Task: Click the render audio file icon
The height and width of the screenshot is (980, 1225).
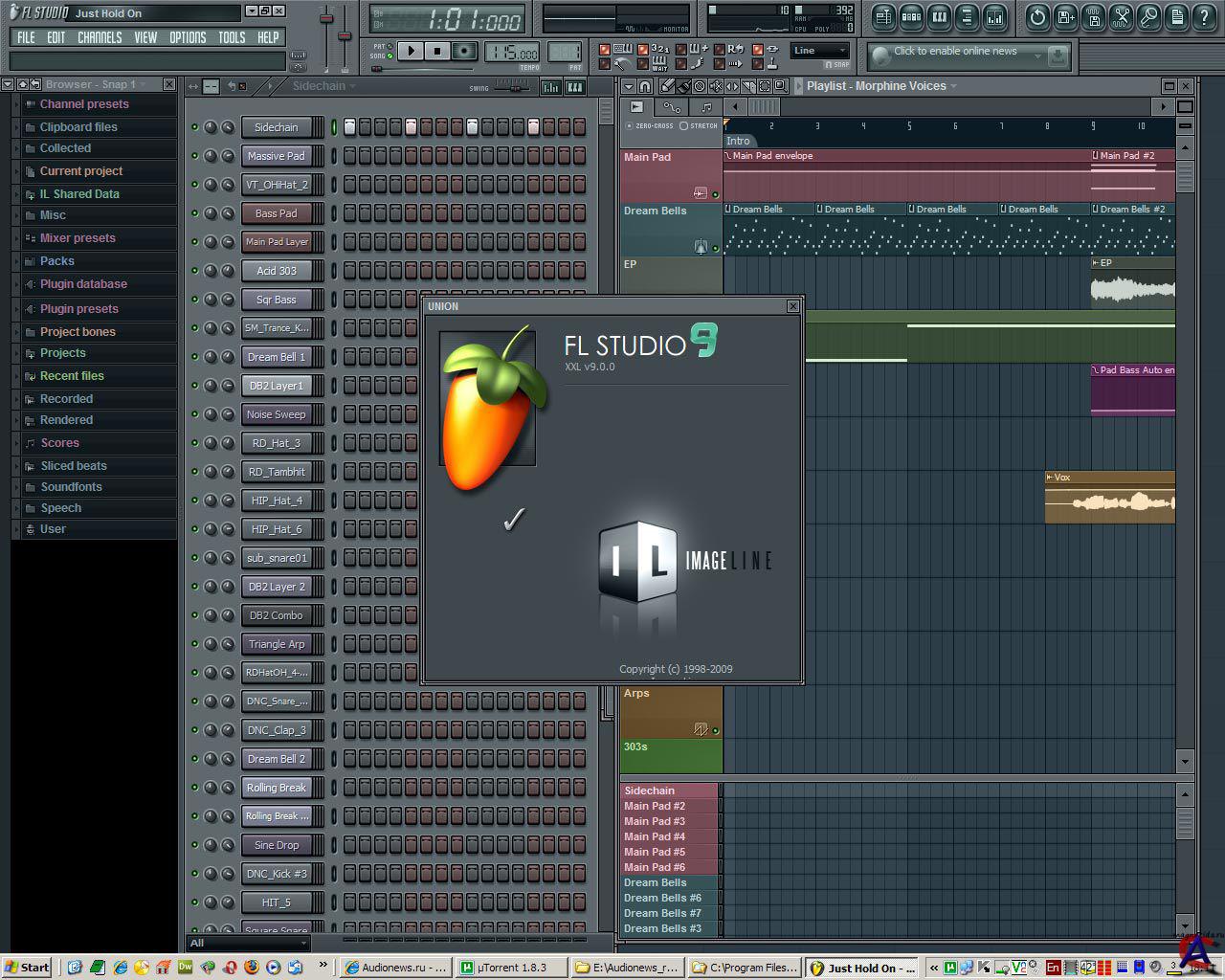Action: click(x=1094, y=16)
